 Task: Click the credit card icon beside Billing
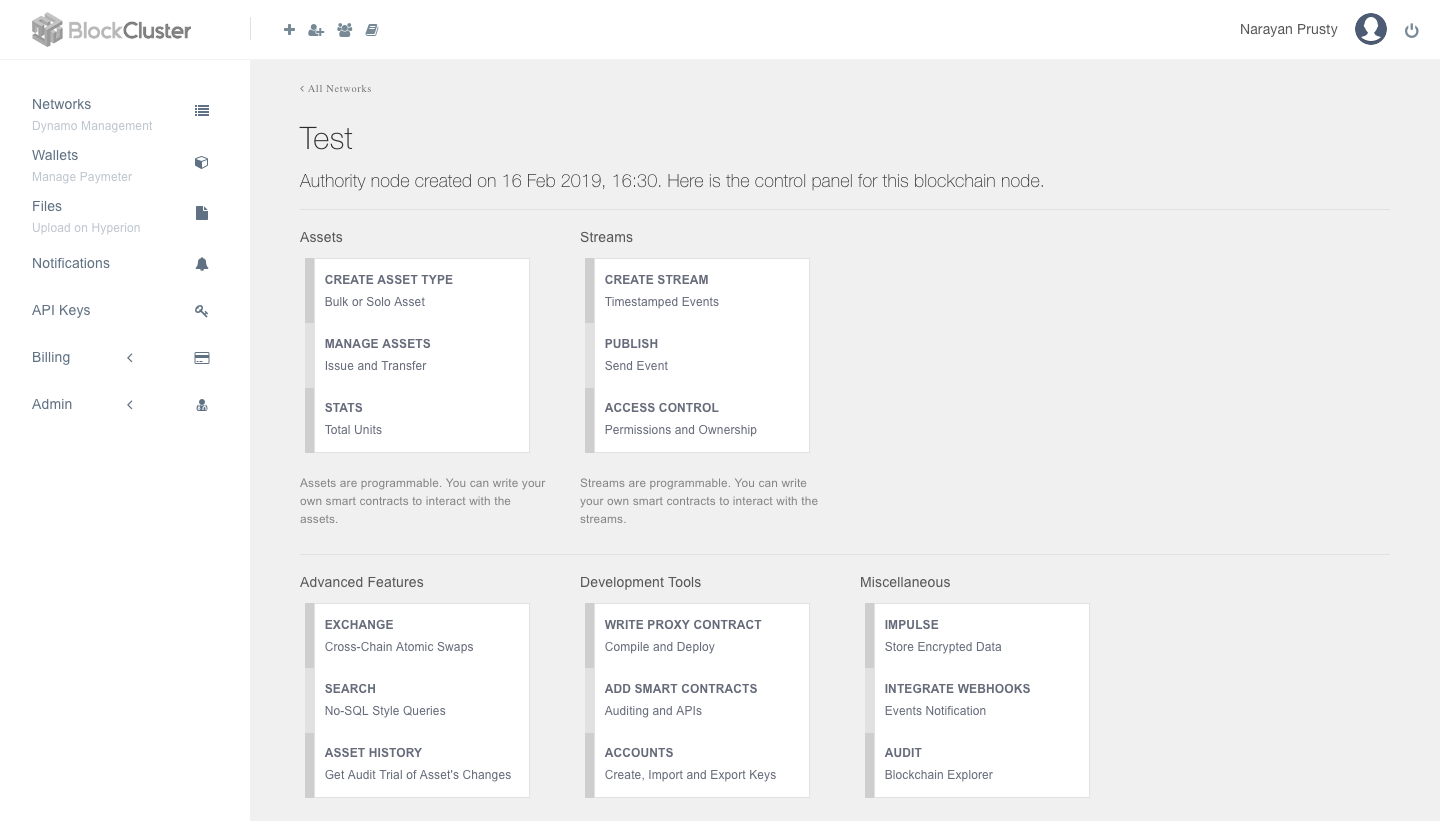coord(202,358)
